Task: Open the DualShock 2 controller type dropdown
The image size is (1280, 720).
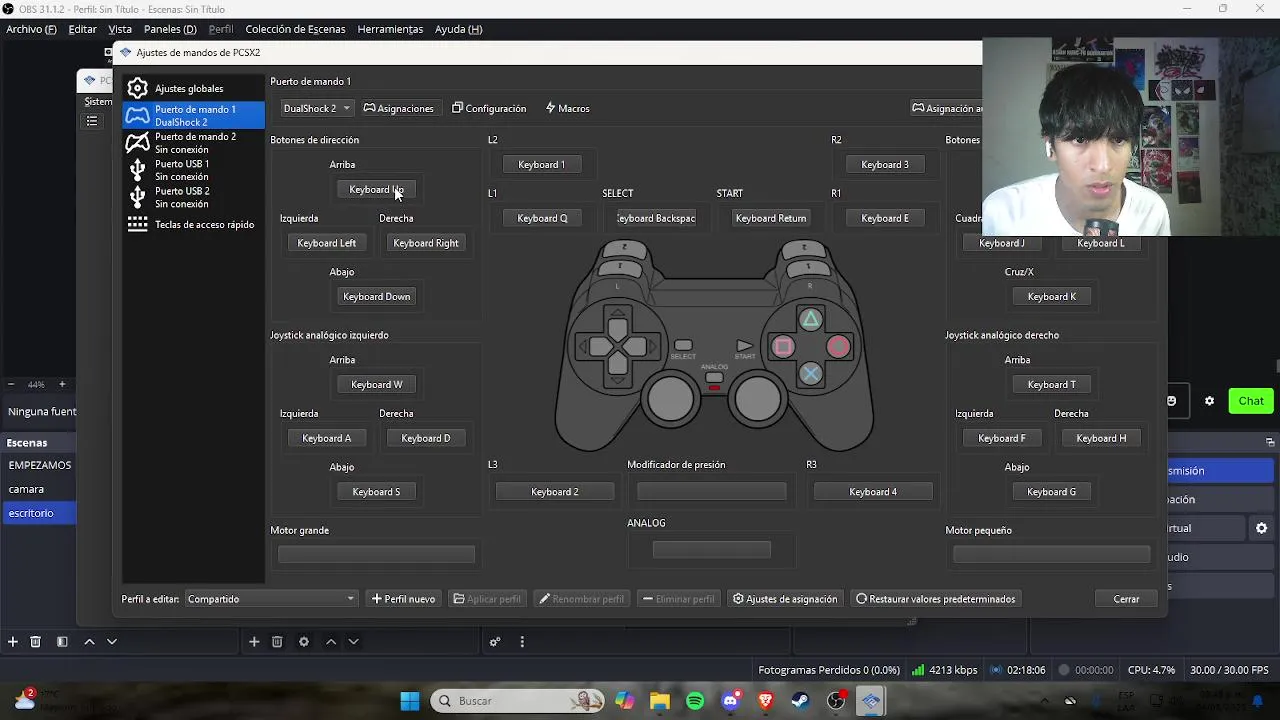Action: click(316, 108)
